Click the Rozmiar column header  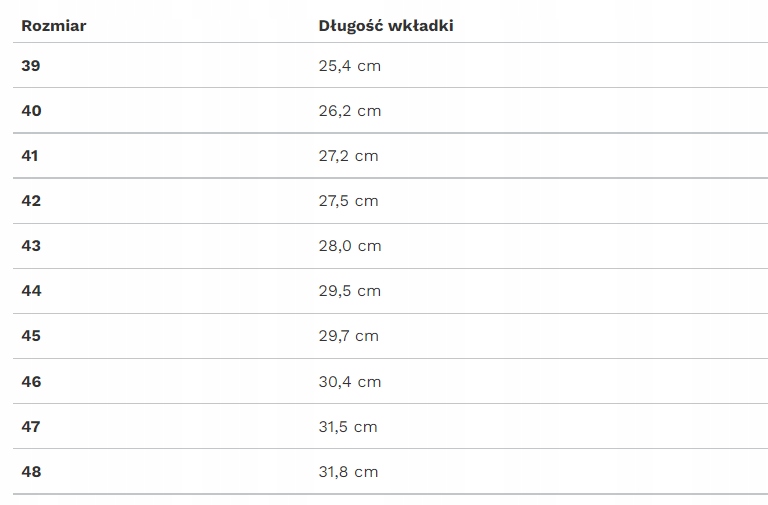click(53, 25)
